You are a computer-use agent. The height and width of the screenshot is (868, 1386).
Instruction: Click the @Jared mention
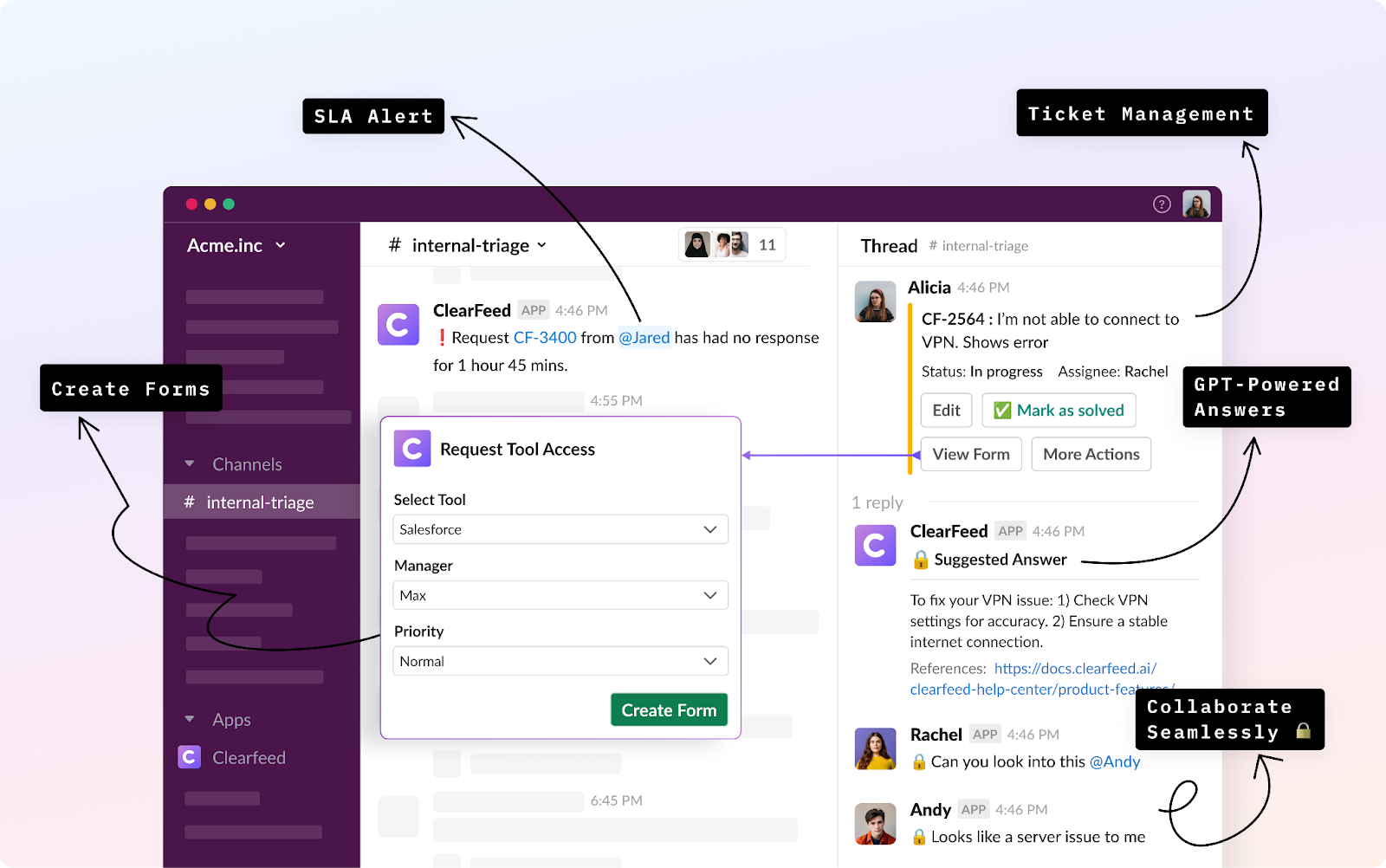coord(644,338)
